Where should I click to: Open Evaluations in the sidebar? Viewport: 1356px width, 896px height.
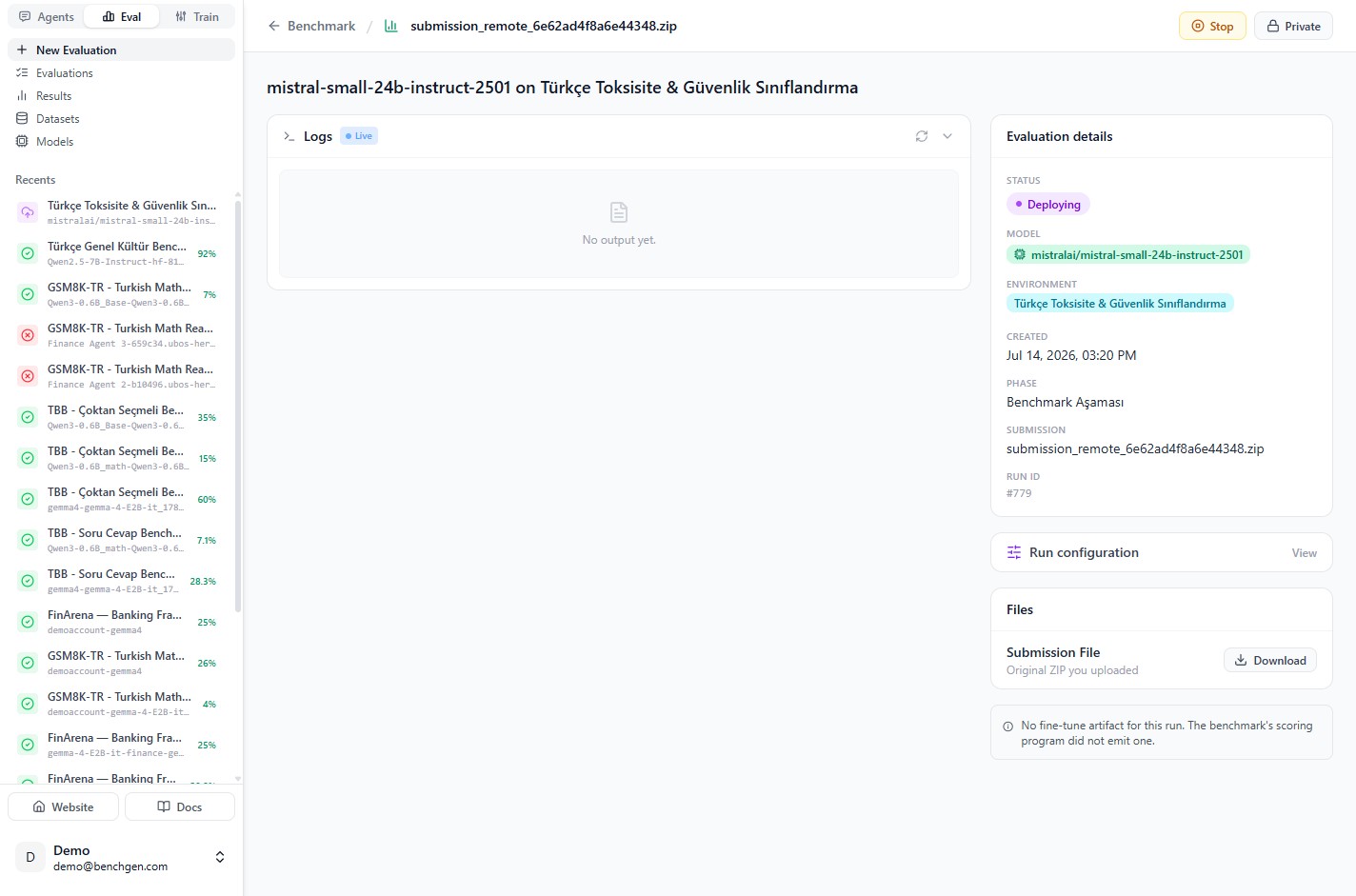[x=121, y=73]
